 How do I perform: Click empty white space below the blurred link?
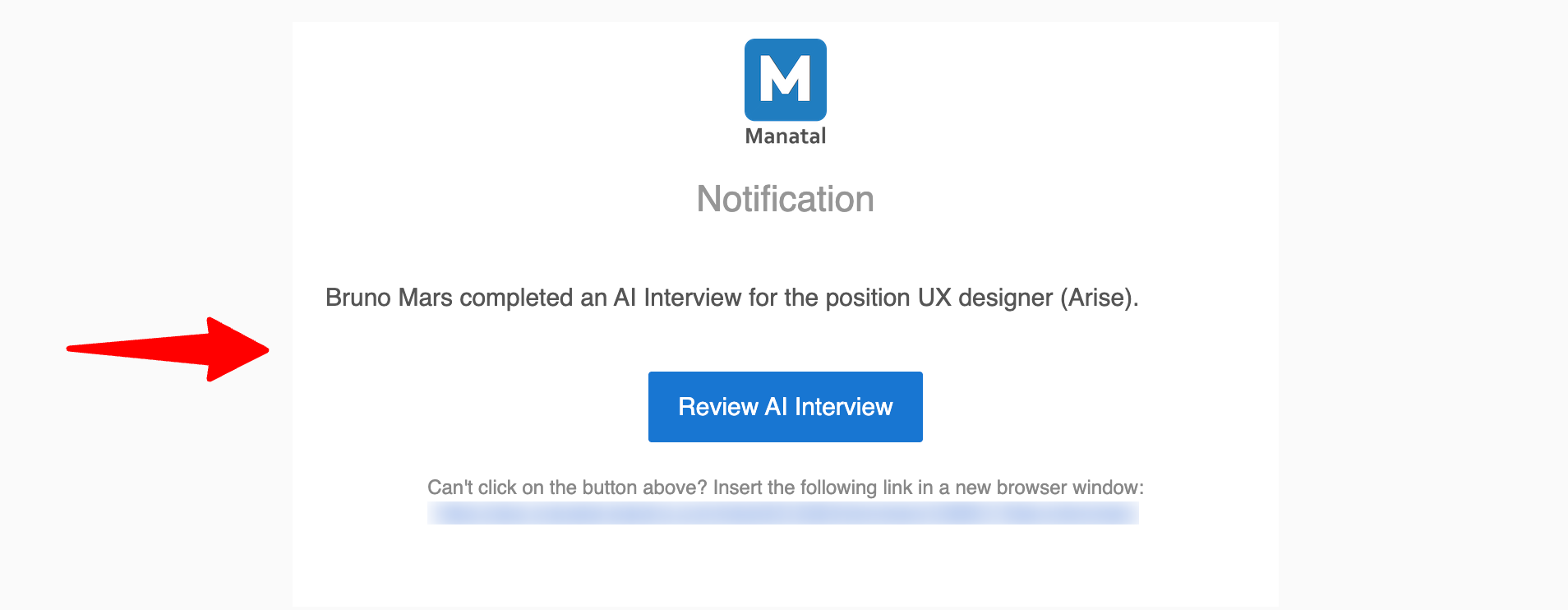tap(786, 567)
